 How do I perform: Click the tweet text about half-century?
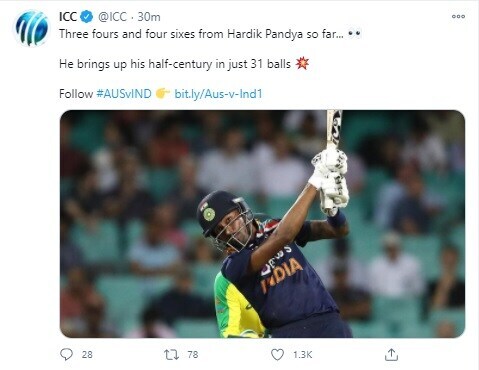tap(175, 64)
